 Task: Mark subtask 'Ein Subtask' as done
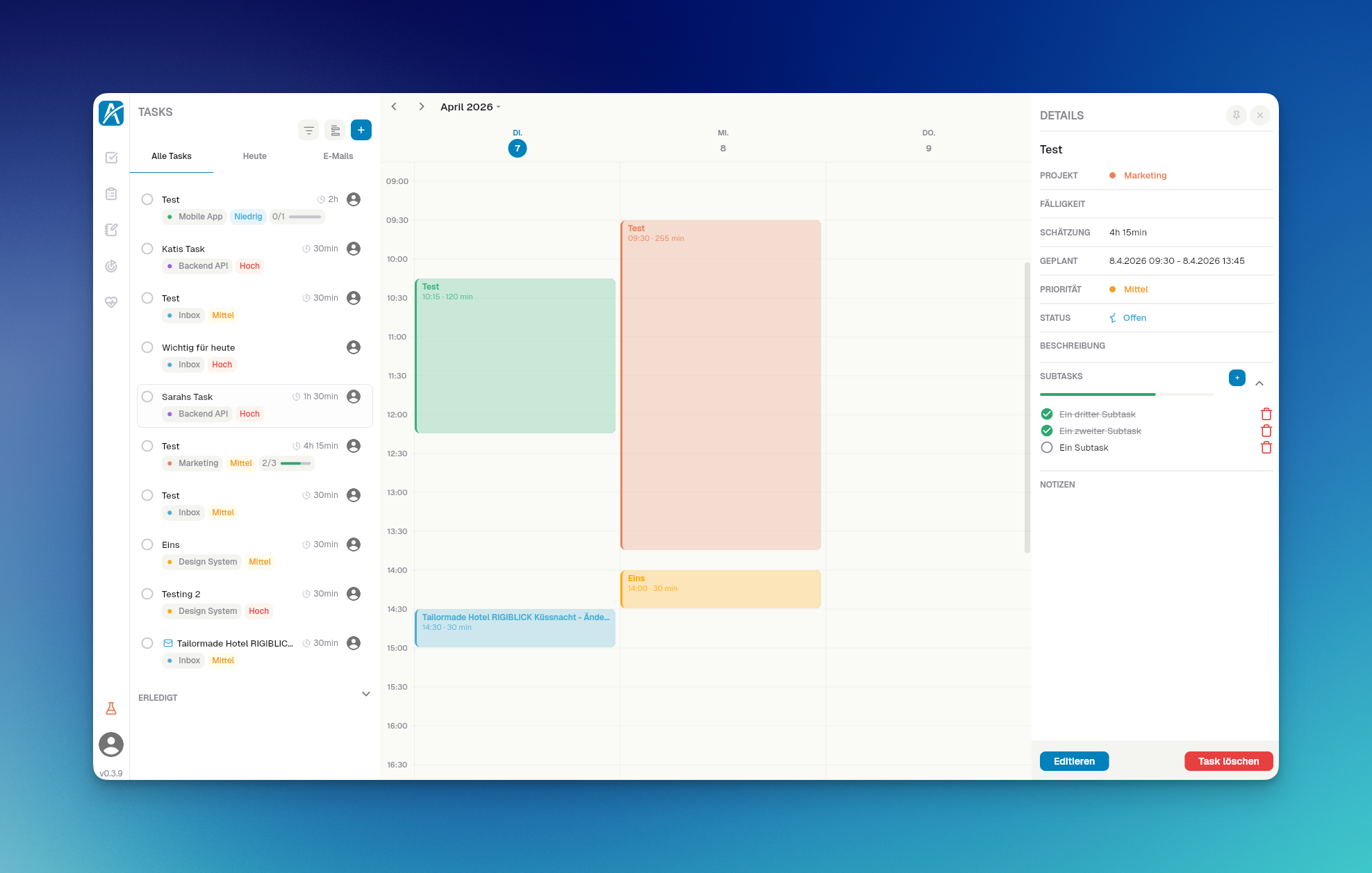pyautogui.click(x=1047, y=447)
